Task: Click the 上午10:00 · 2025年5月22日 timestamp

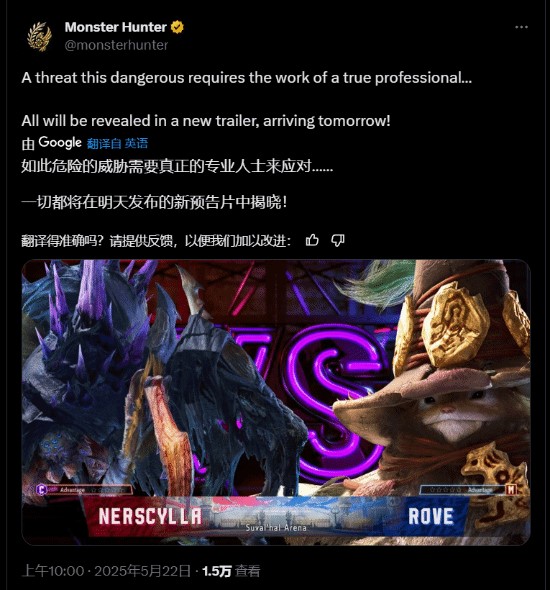Action: [x=106, y=571]
